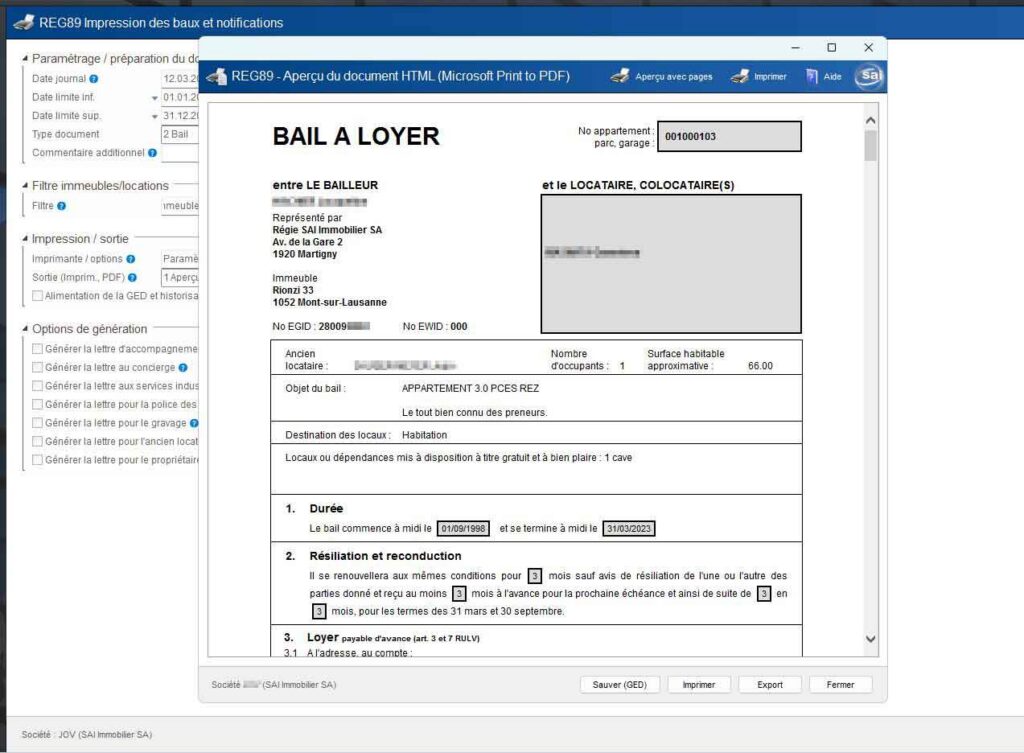Check Générer la lettre pour le gravage
Image resolution: width=1024 pixels, height=753 pixels.
click(38, 423)
